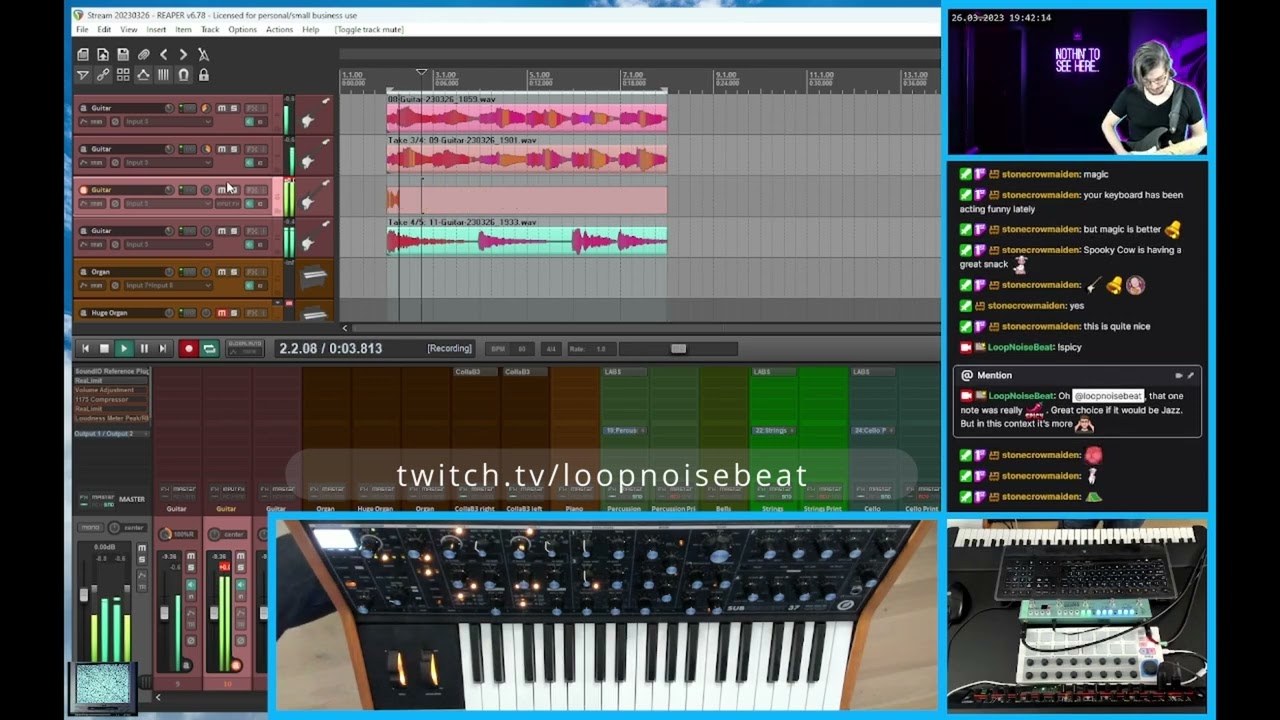Open the 4/4 time signature selector
Viewport: 1280px width, 720px height.
(x=551, y=349)
